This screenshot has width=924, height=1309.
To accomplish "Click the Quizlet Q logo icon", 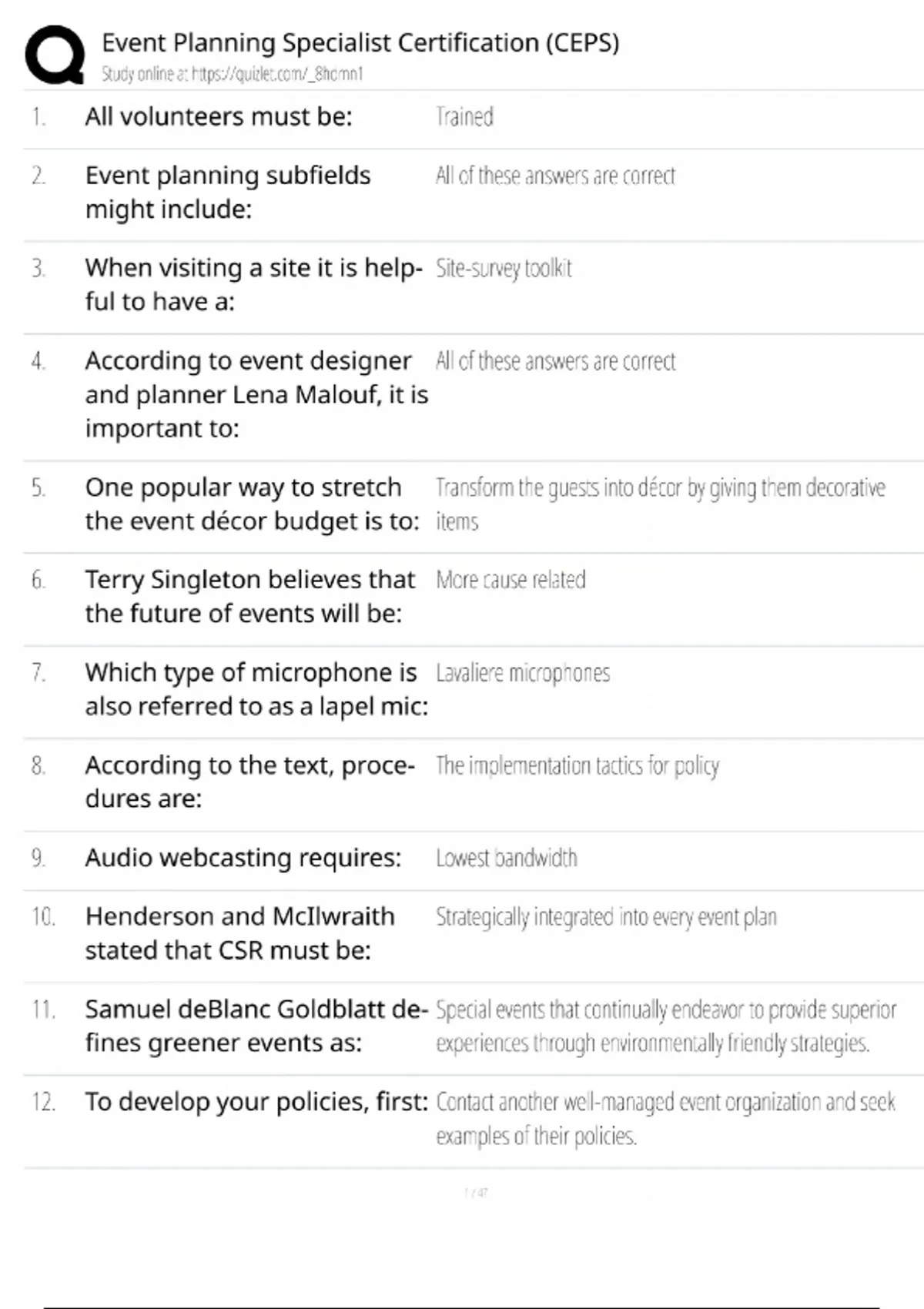I will pyautogui.click(x=55, y=55).
